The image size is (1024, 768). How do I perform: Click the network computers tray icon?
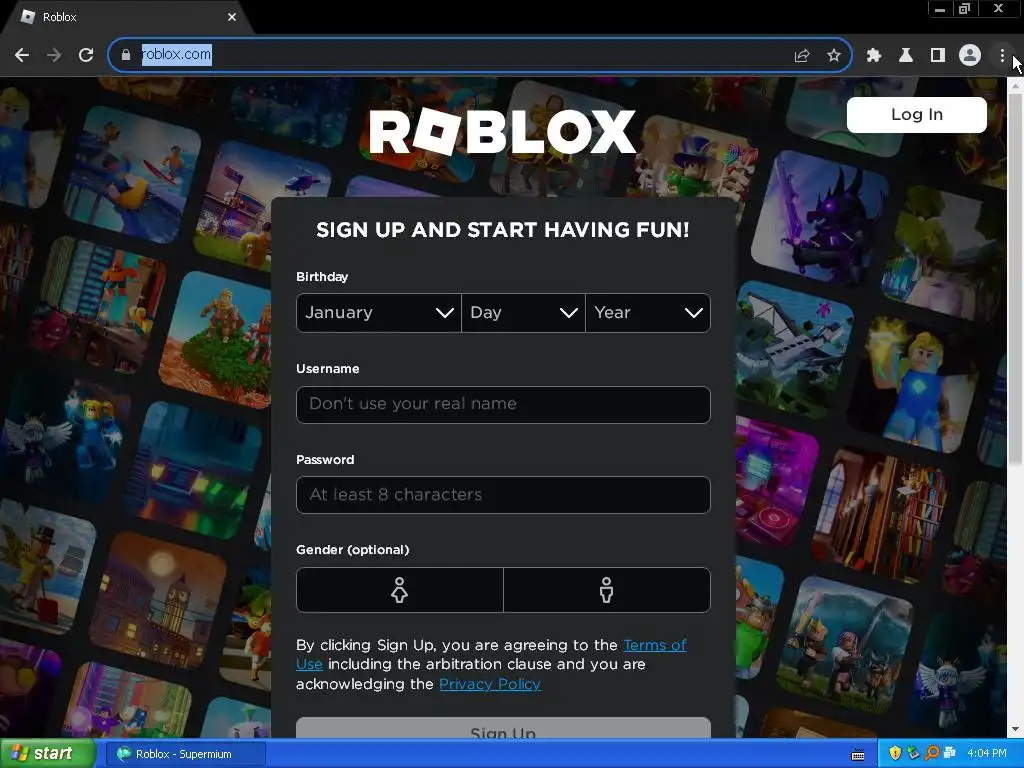(x=950, y=754)
